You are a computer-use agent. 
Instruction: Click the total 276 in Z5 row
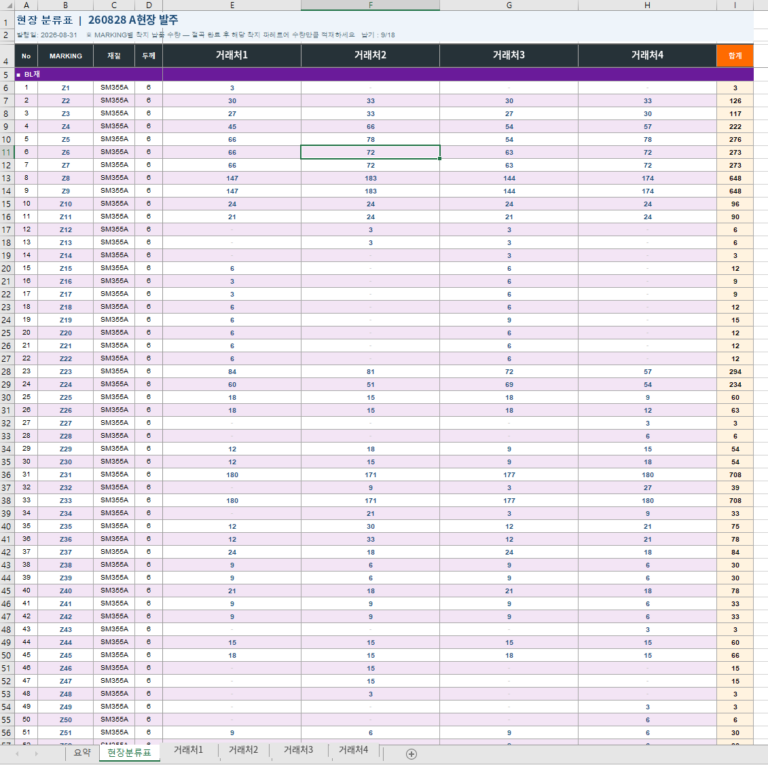click(x=735, y=139)
